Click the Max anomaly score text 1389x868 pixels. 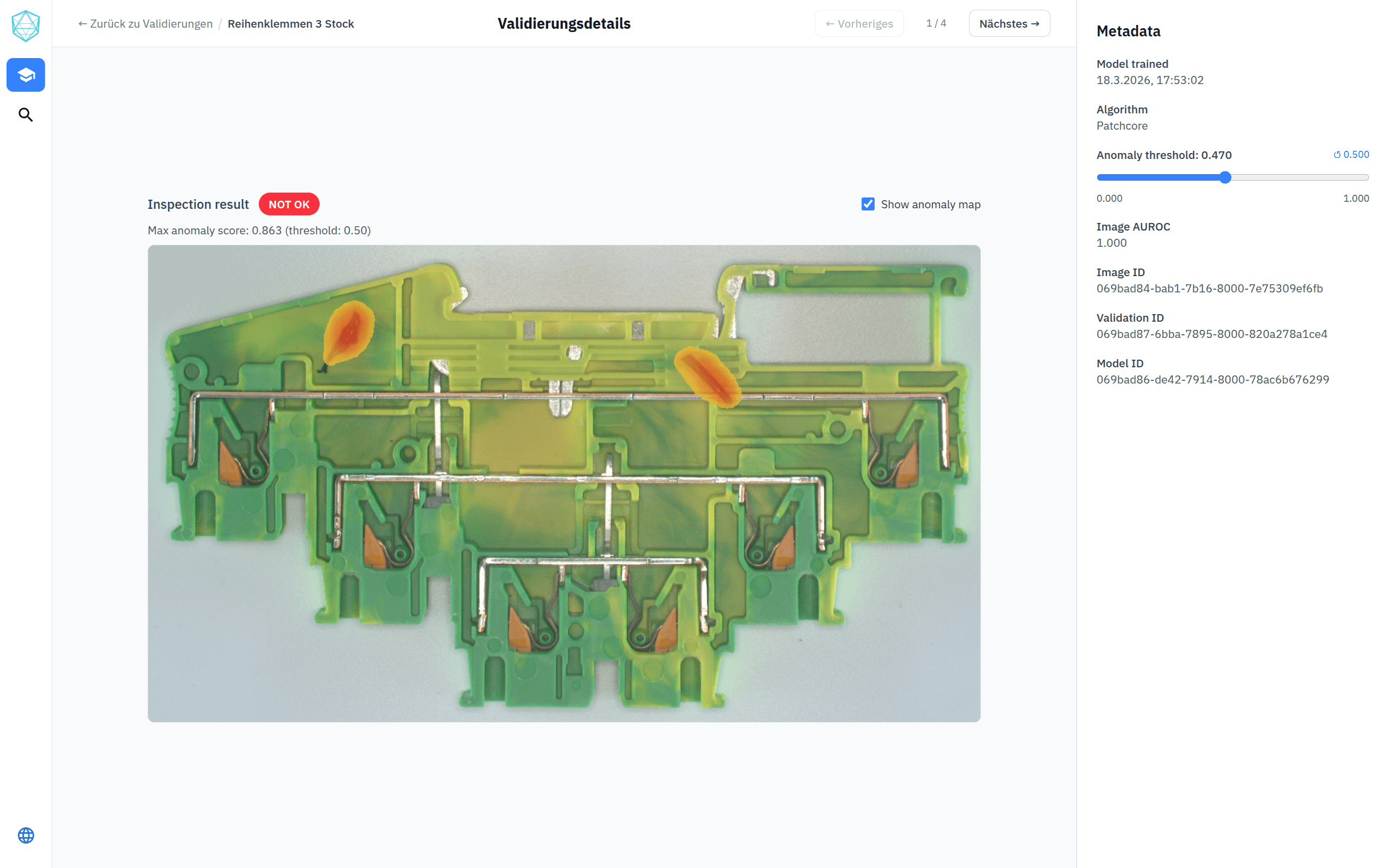(x=259, y=230)
